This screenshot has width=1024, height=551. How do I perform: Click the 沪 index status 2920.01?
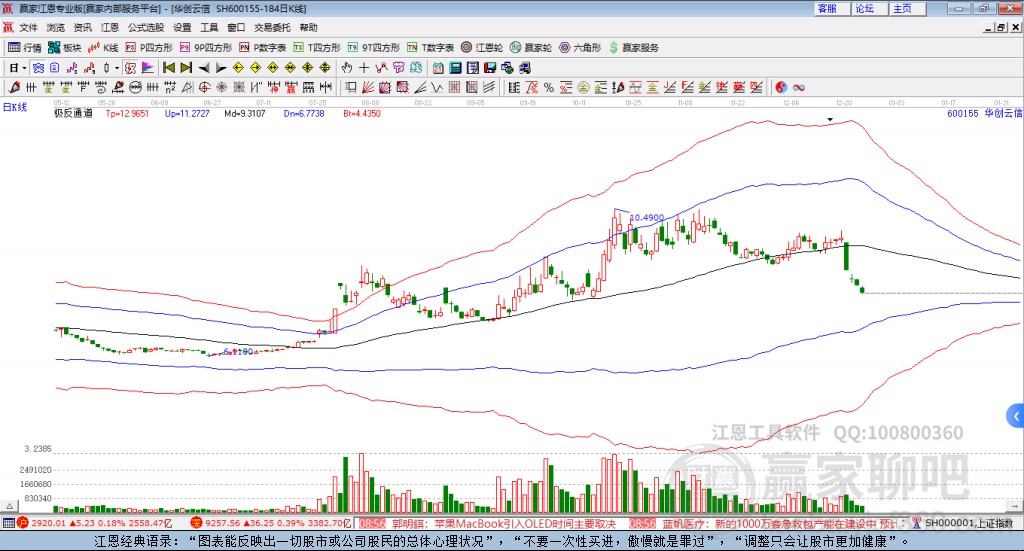tap(94, 523)
